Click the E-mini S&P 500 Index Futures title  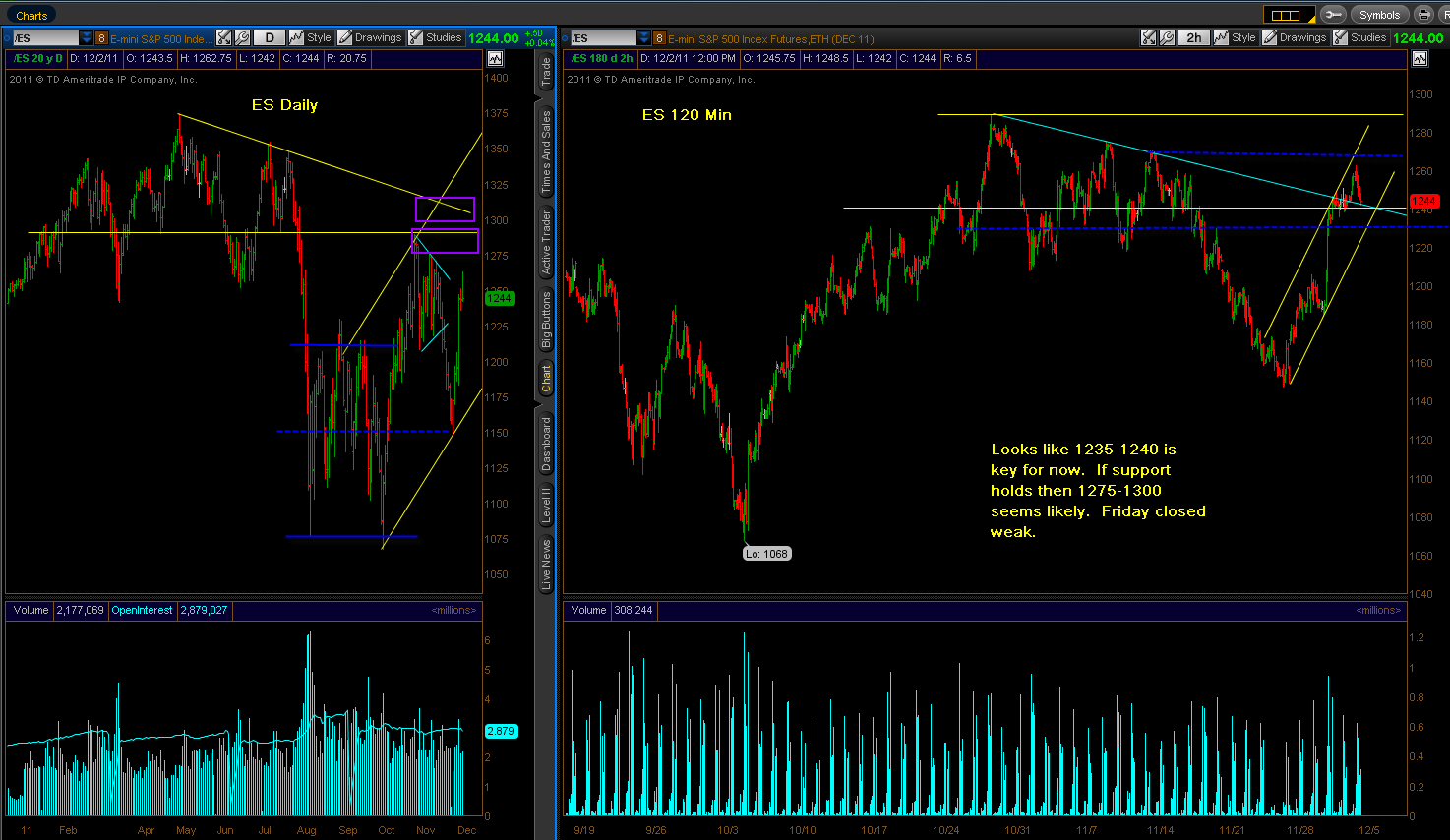(770, 39)
